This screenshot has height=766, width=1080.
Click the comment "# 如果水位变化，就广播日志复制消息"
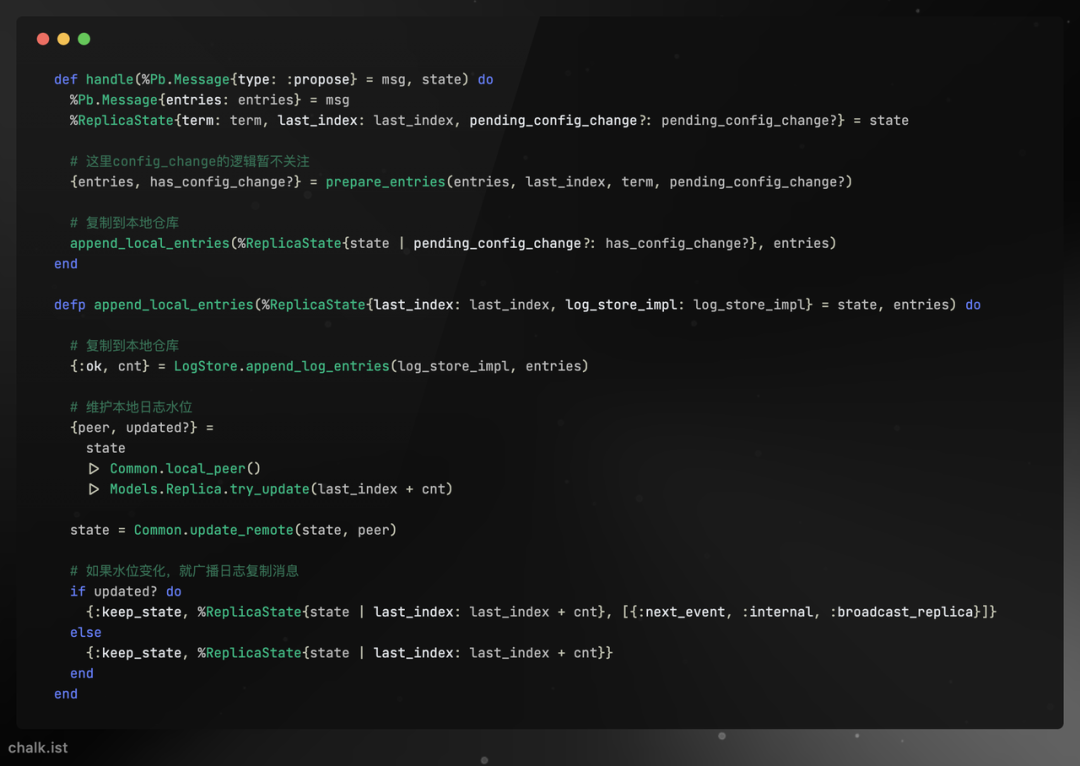click(184, 571)
